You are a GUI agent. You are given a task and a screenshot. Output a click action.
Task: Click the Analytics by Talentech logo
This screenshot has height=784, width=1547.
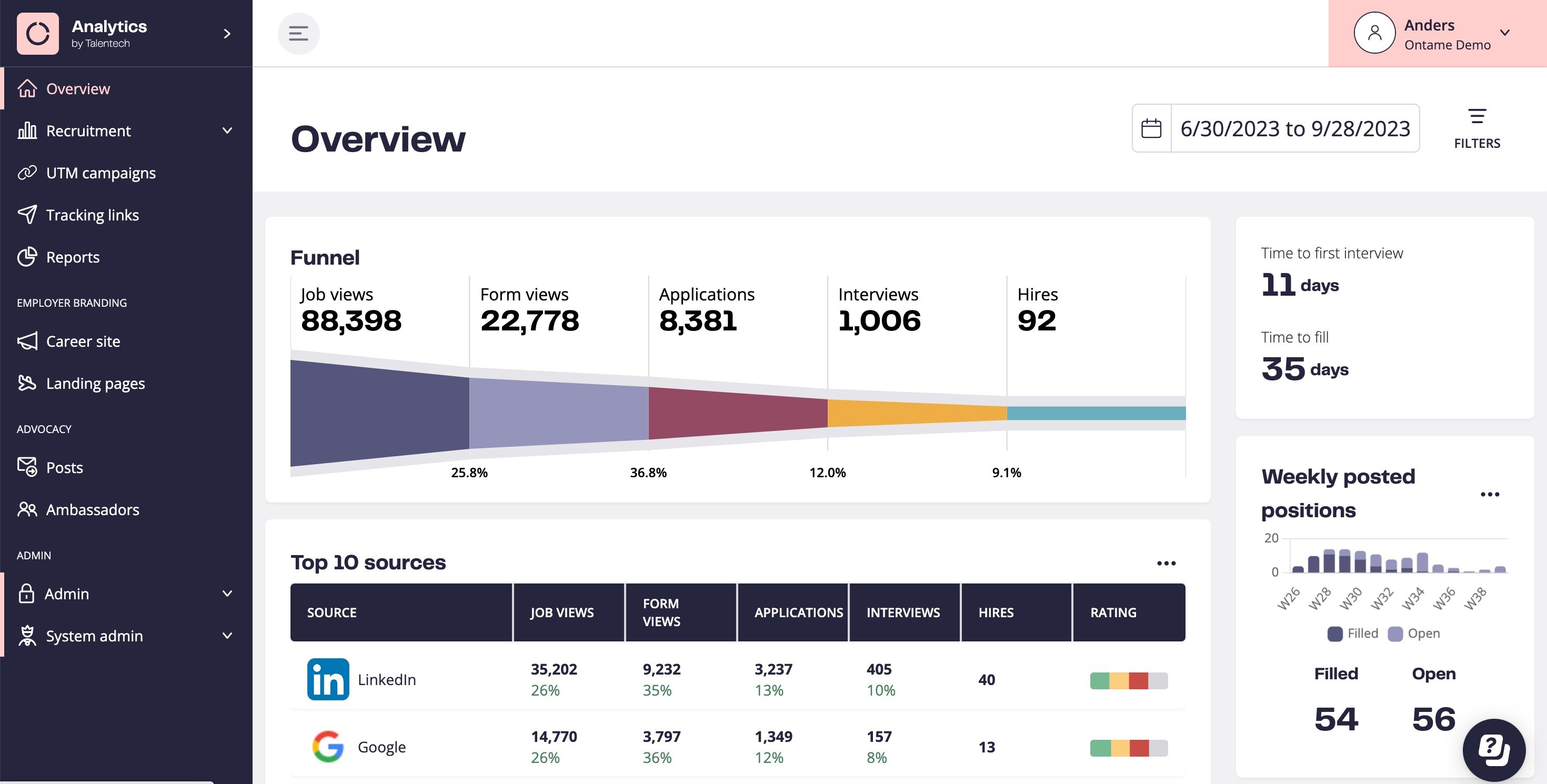[38, 34]
